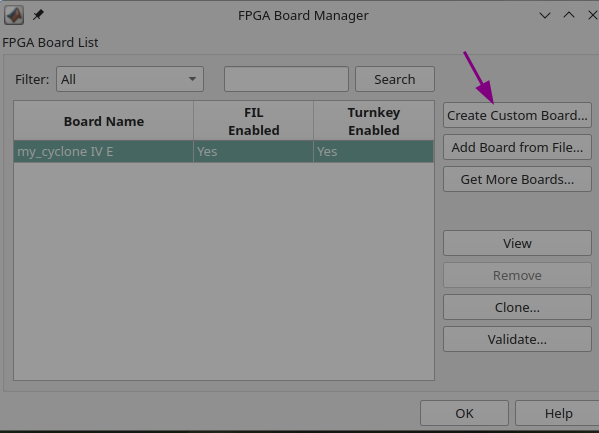Click Create Custom Board button
599x433 pixels.
tap(517, 115)
